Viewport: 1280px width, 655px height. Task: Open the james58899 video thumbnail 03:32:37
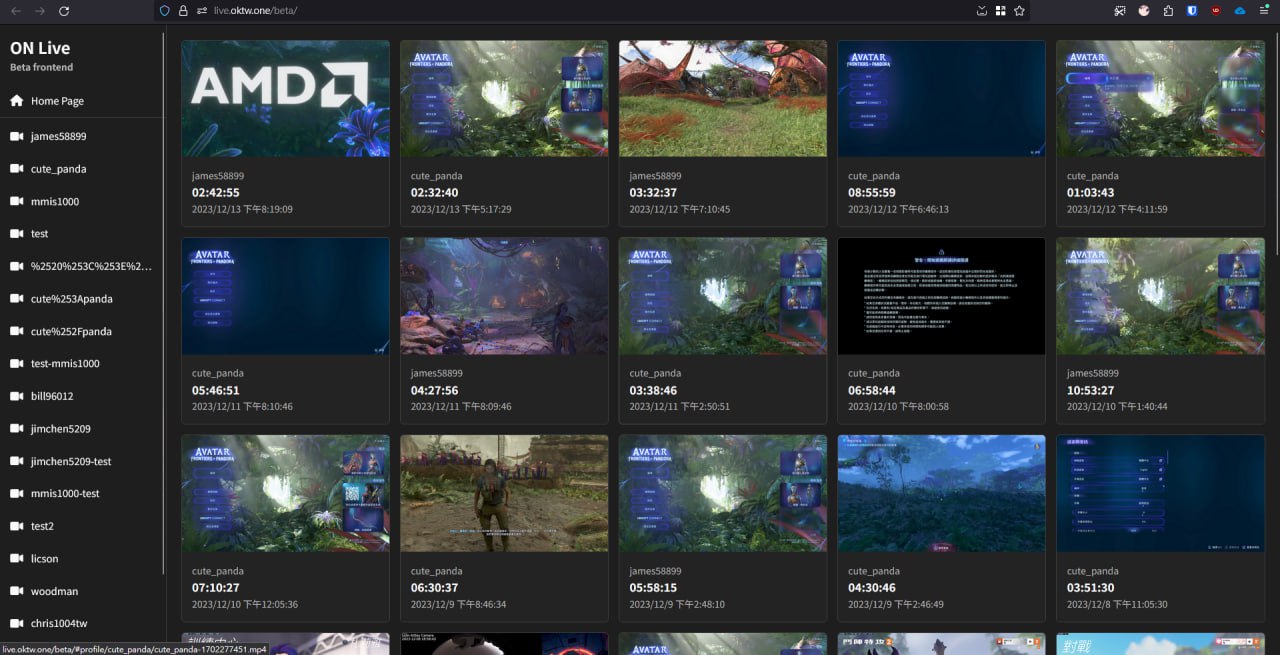tap(723, 98)
